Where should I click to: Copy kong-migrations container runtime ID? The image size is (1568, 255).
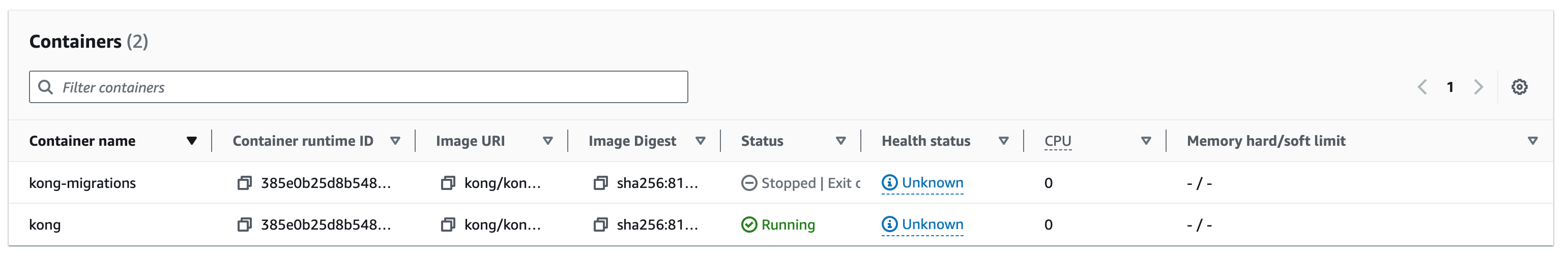point(244,183)
